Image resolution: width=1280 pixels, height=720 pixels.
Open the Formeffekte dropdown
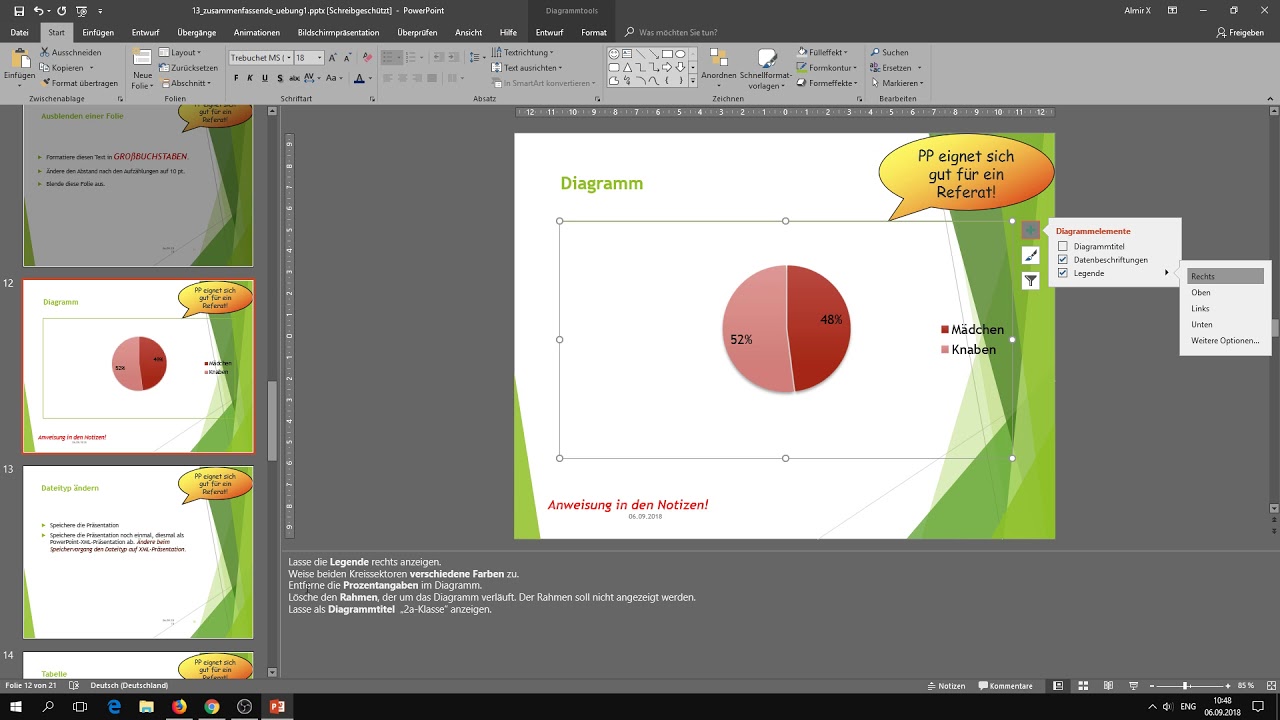coord(828,83)
